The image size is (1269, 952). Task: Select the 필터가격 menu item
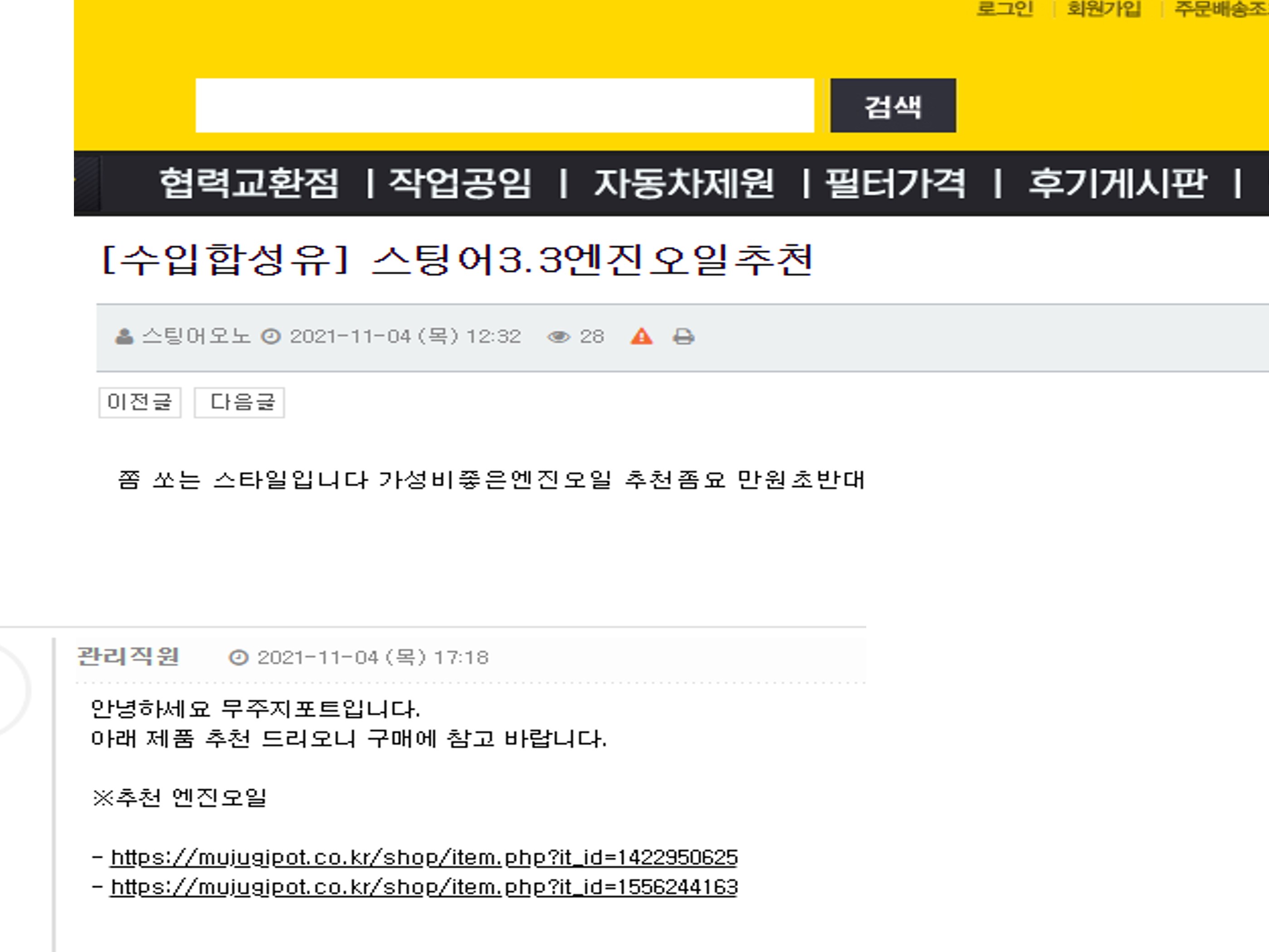[x=895, y=184]
